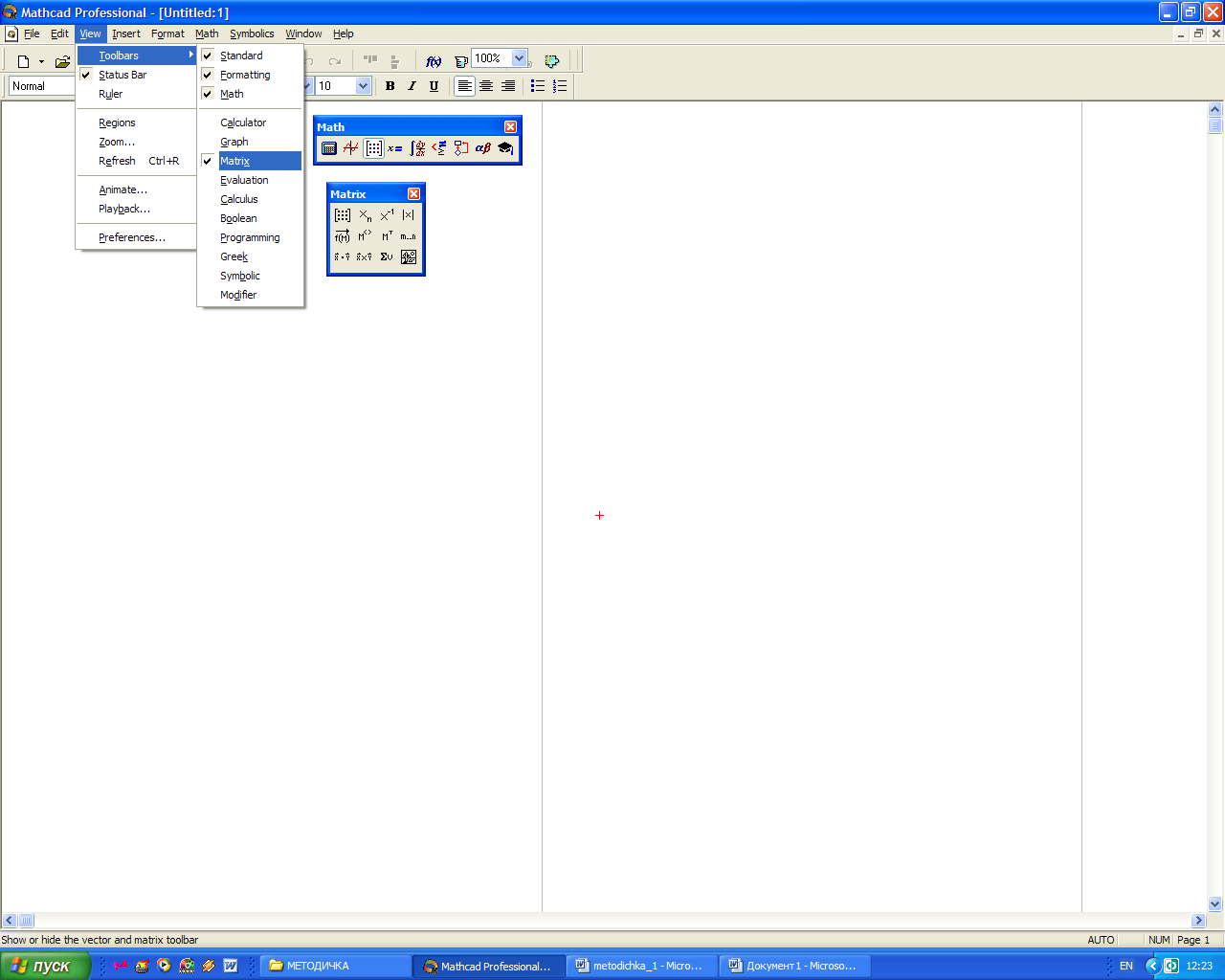Open the dropdown arrow beside the New icon
Image resolution: width=1225 pixels, height=980 pixels.
pyautogui.click(x=41, y=61)
